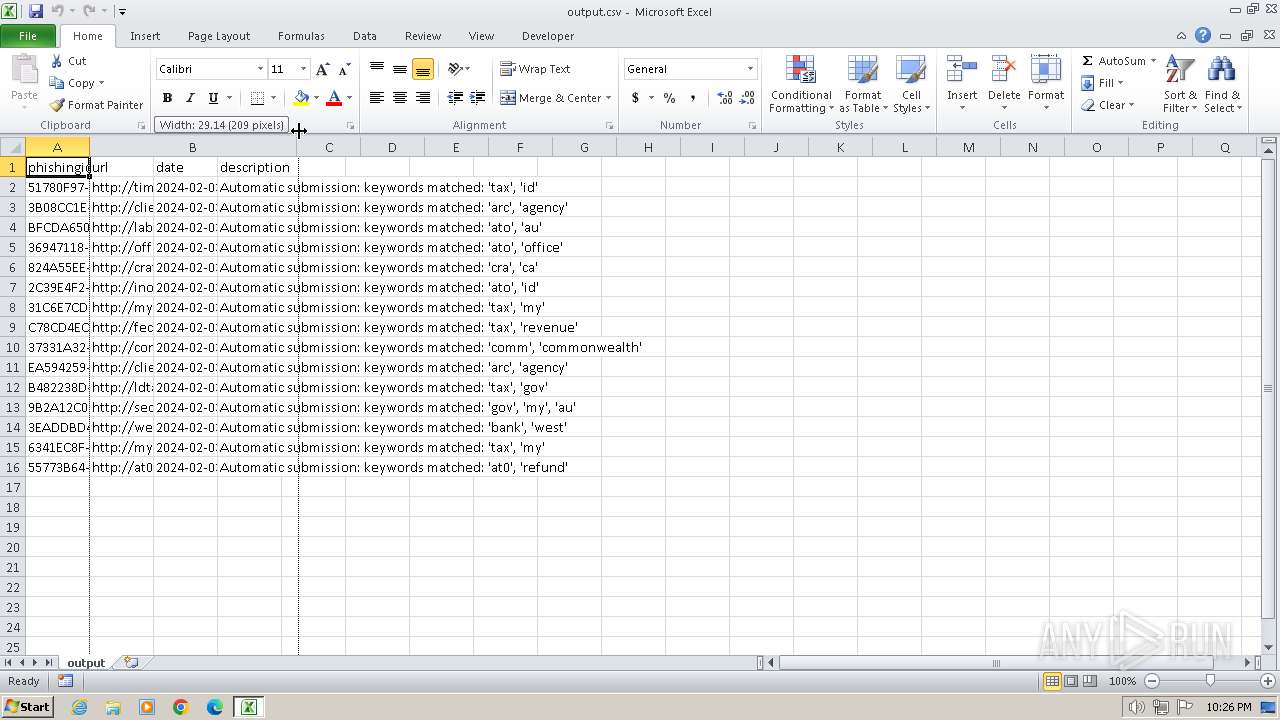Click the Cut scissors icon

[x=57, y=61]
